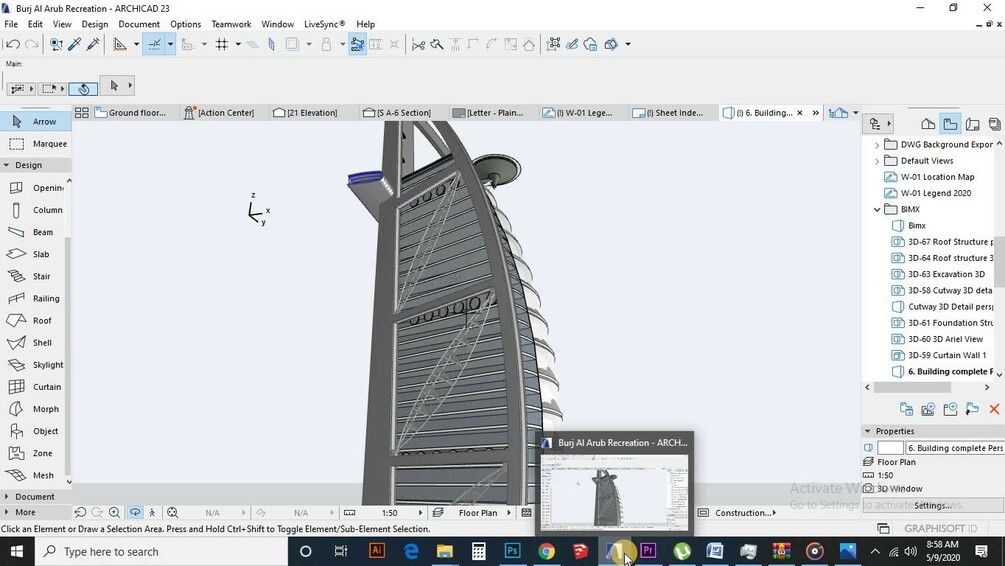This screenshot has height=566, width=1005.
Task: Open the File menu
Action: pos(11,24)
